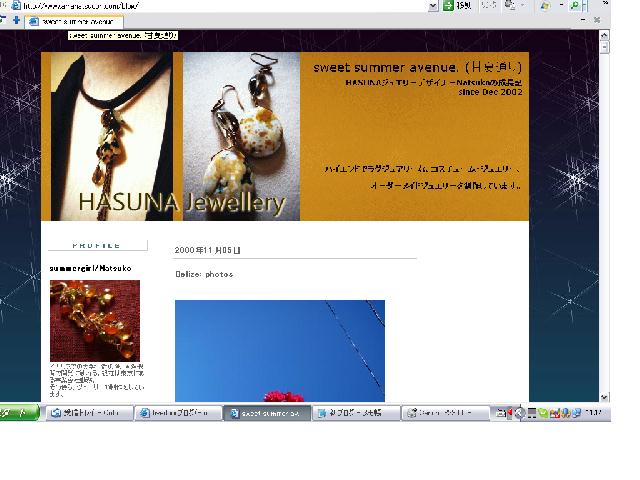Image resolution: width=640 pixels, height=480 pixels.
Task: Click the necklace photo in blog header
Action: [x=111, y=136]
